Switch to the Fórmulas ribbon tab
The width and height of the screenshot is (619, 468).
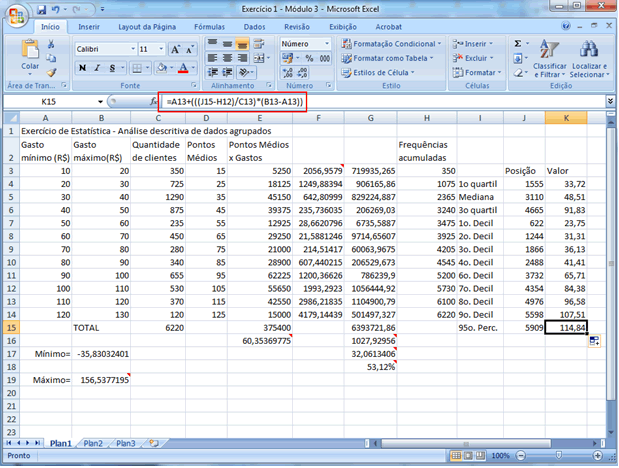(x=209, y=26)
